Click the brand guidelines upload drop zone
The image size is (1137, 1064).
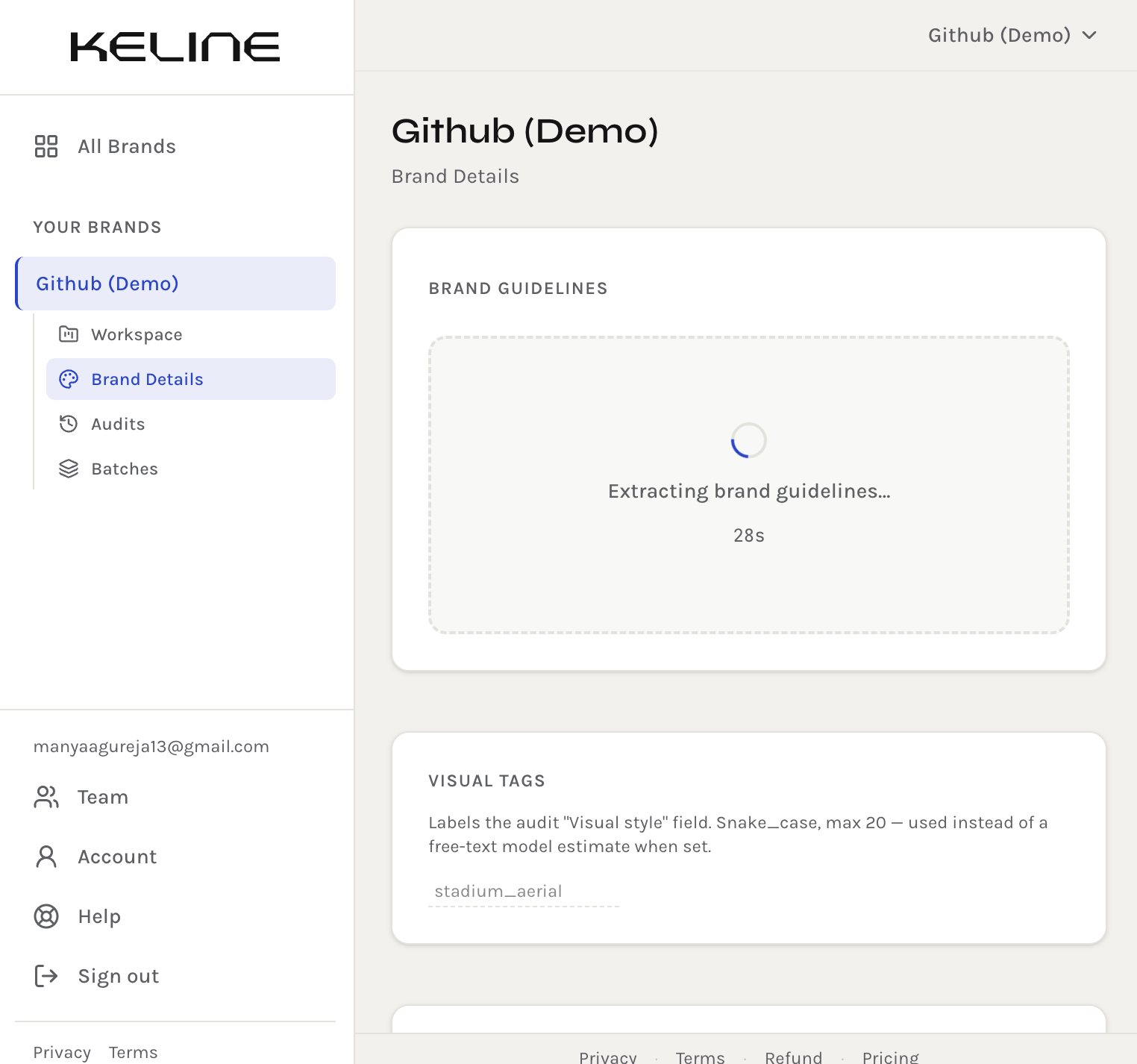(749, 485)
